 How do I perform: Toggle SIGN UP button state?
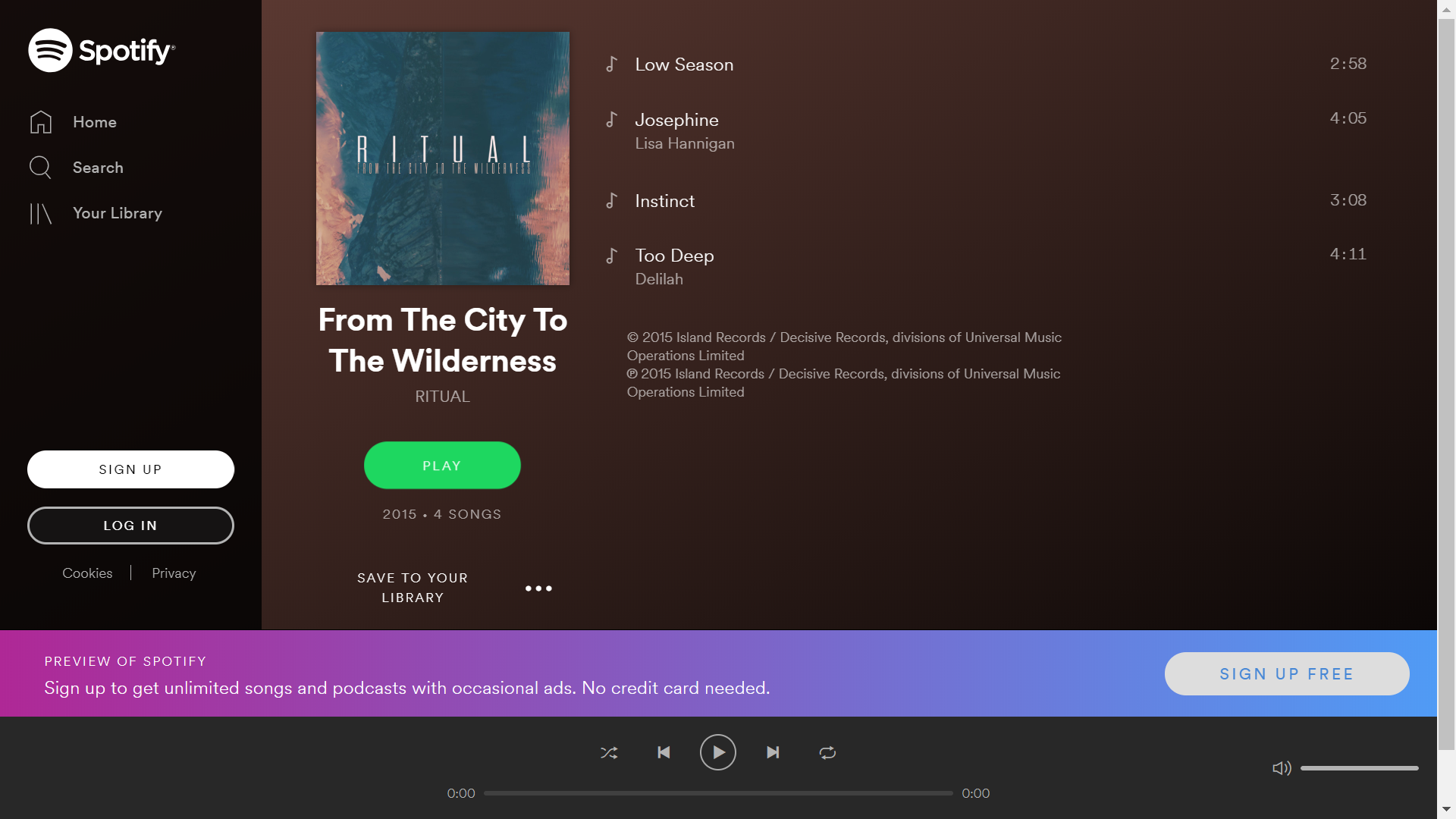point(131,469)
